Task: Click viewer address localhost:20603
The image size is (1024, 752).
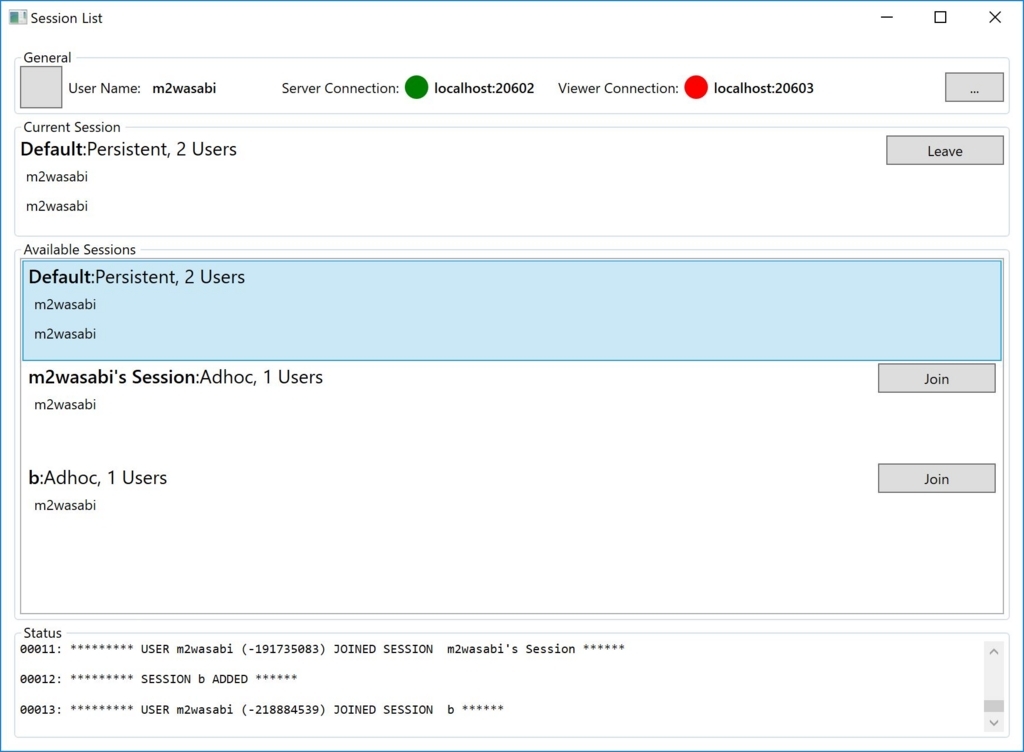Action: (x=763, y=88)
